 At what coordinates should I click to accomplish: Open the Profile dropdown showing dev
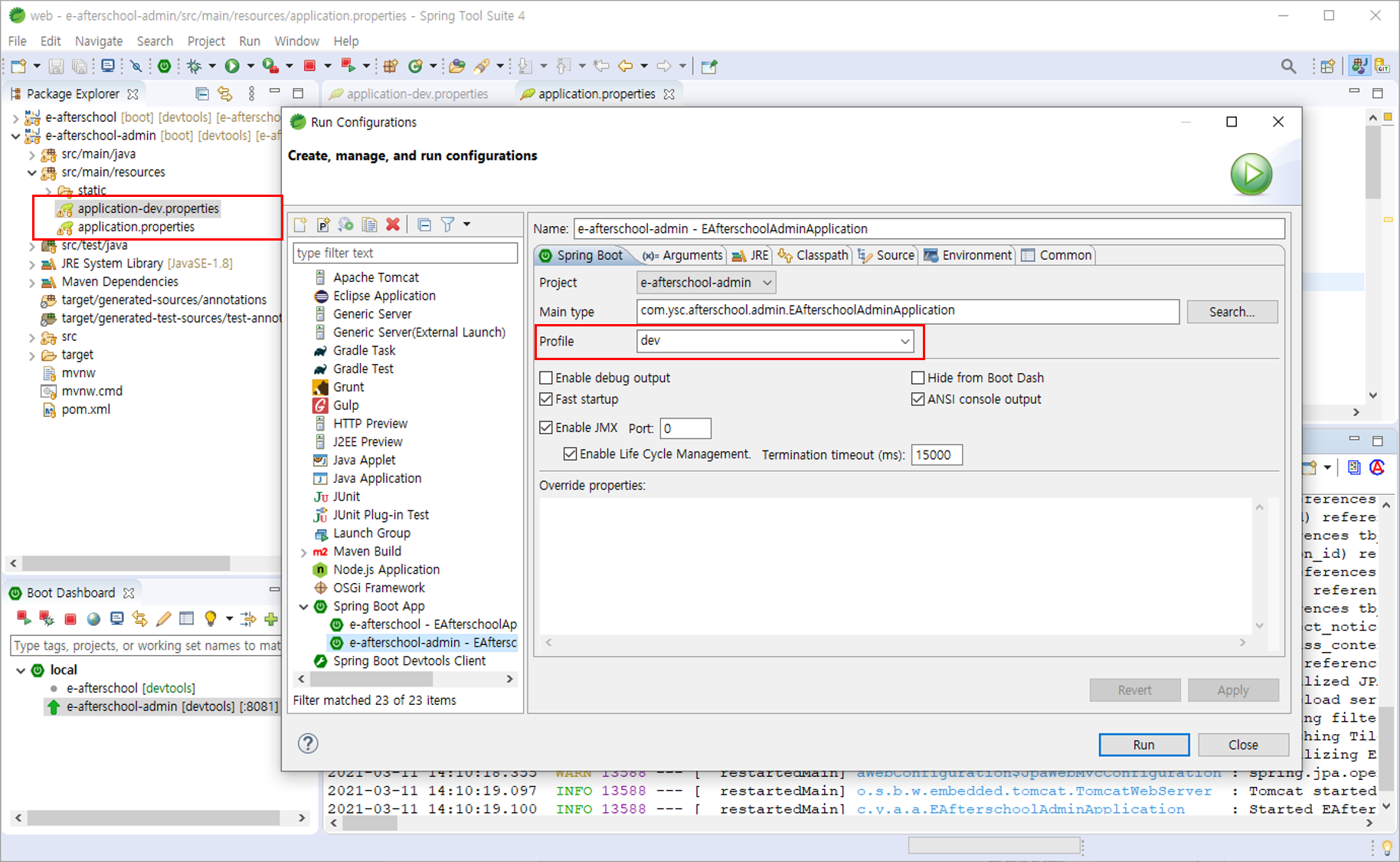tap(775, 341)
